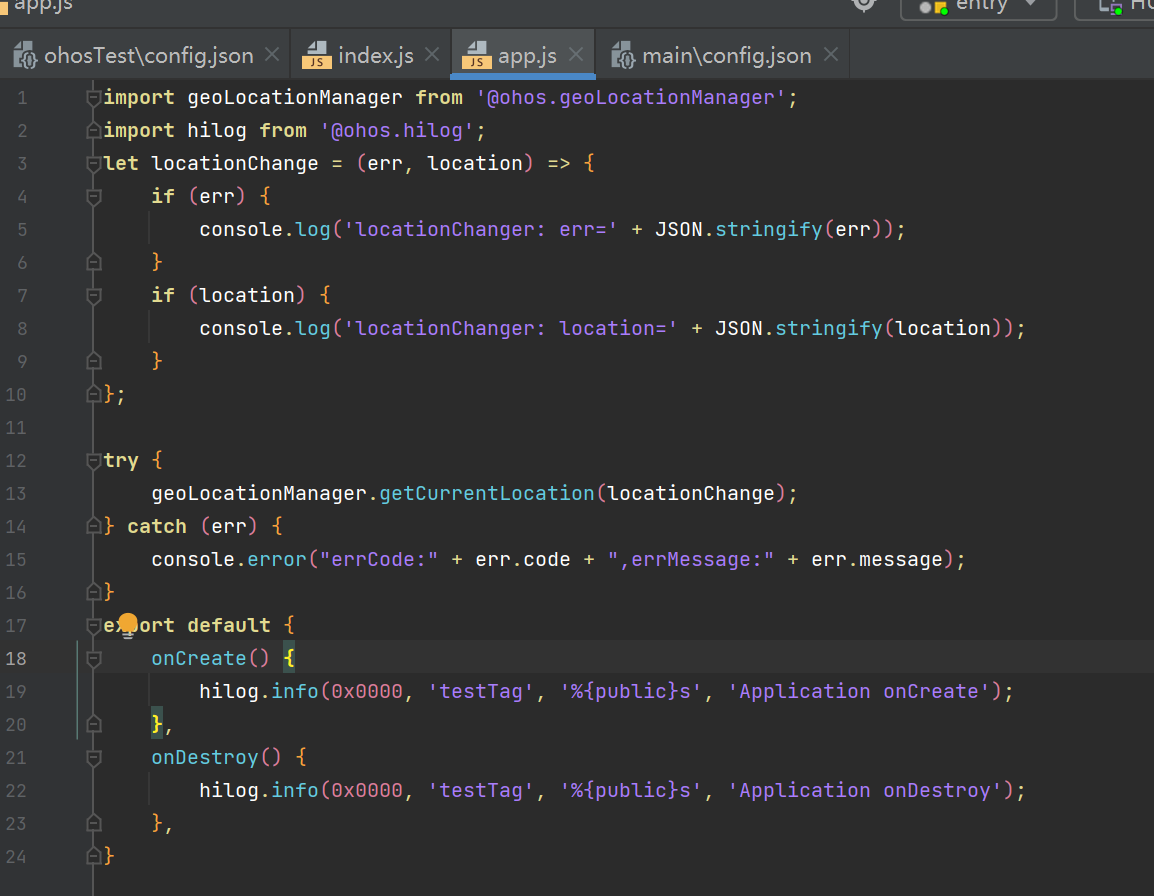Click the console.error call on line 15
This screenshot has width=1154, height=896.
click(x=229, y=560)
